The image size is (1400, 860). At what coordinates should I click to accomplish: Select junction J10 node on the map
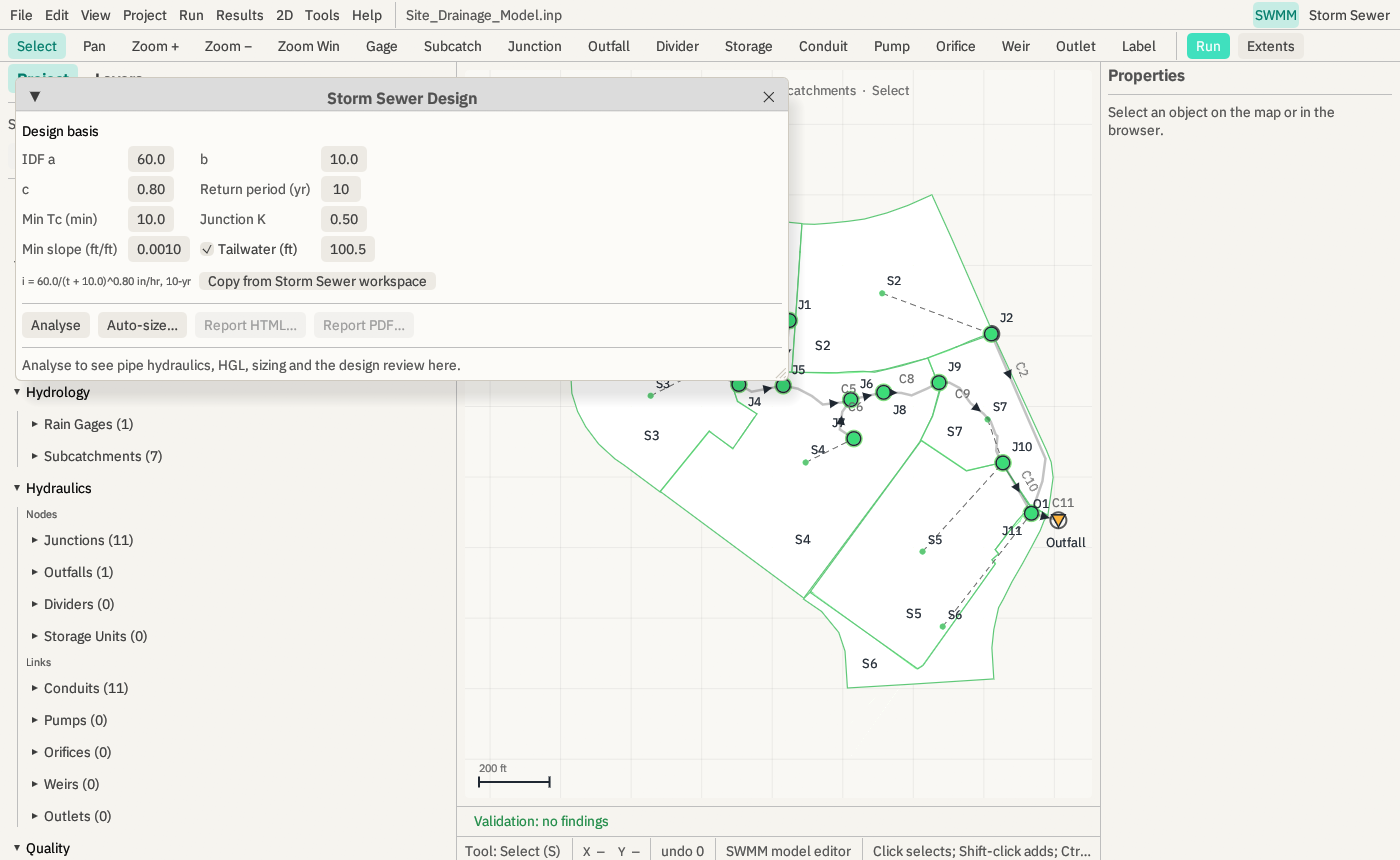point(1003,463)
